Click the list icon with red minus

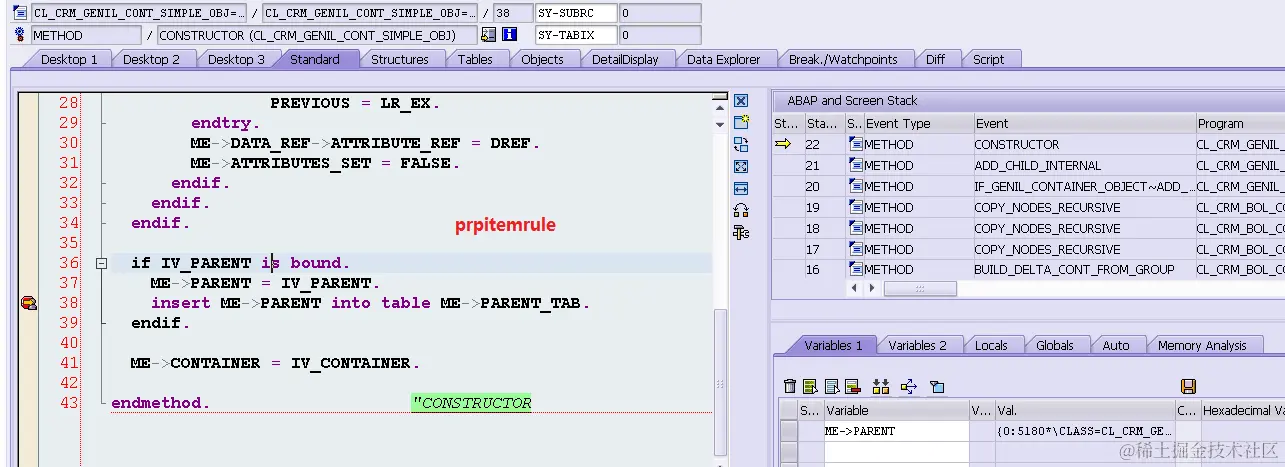(852, 386)
